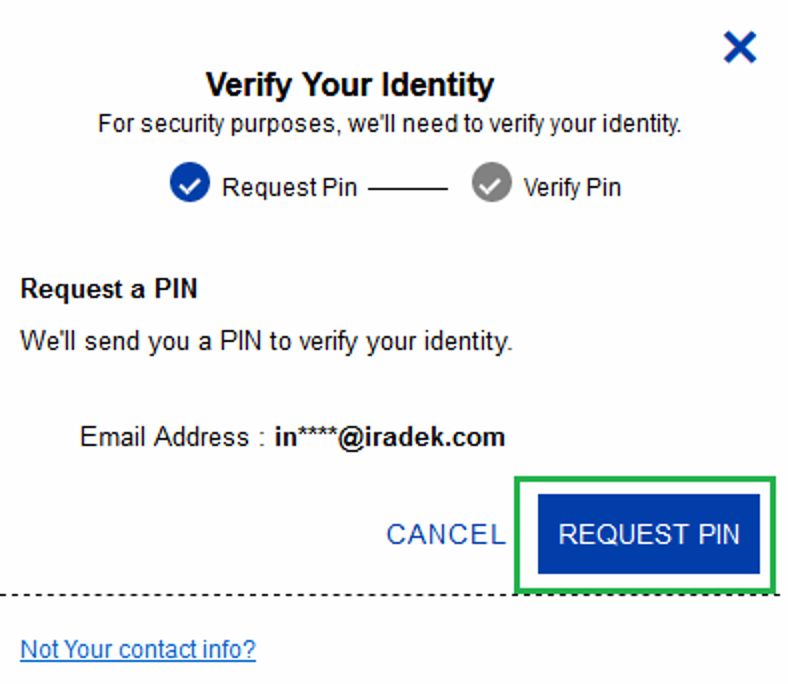
Task: Click the masked email in****@iradek.com
Action: tap(389, 437)
